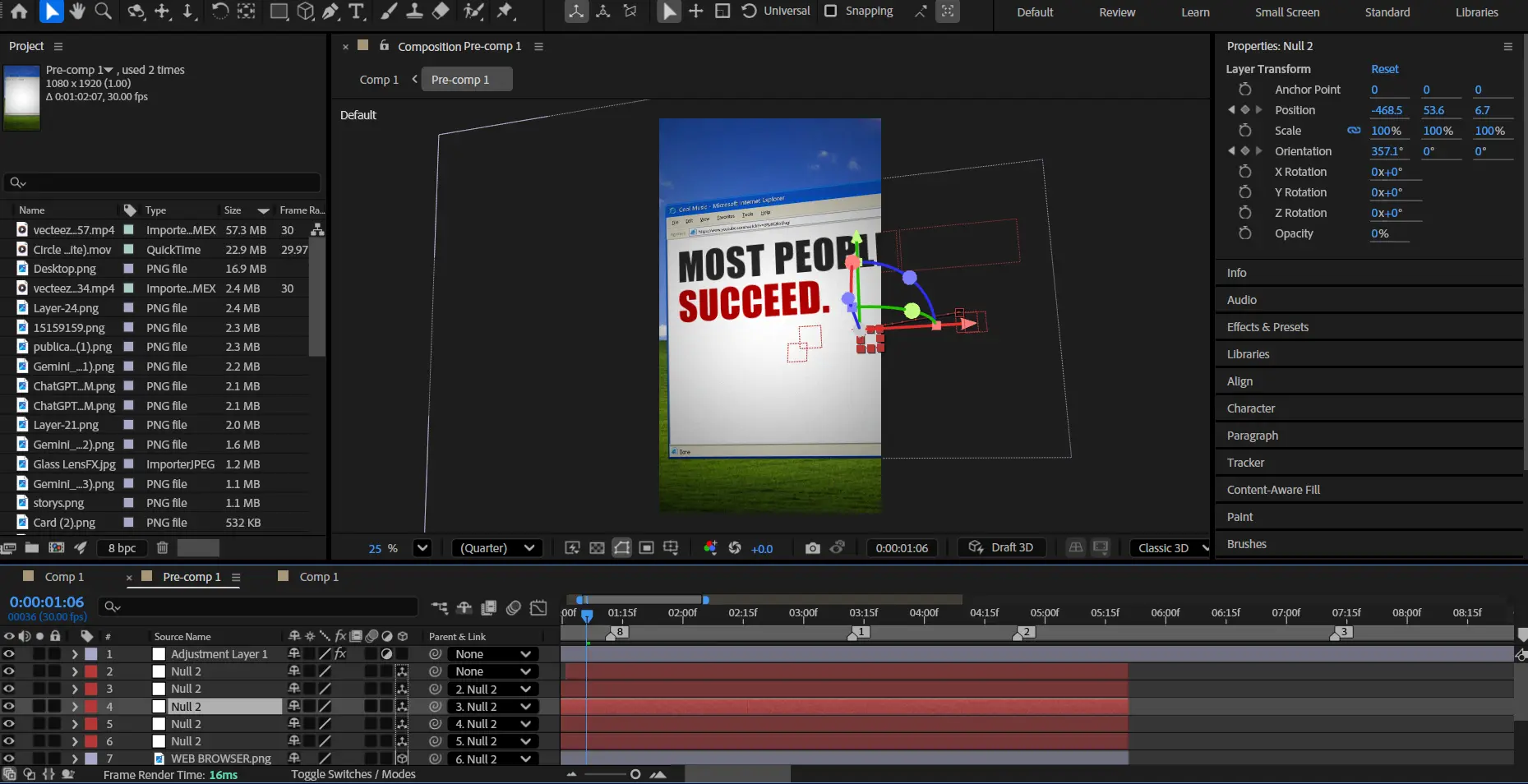The image size is (1528, 784).
Task: Switch to Comp 1 timeline tab
Action: coord(64,577)
